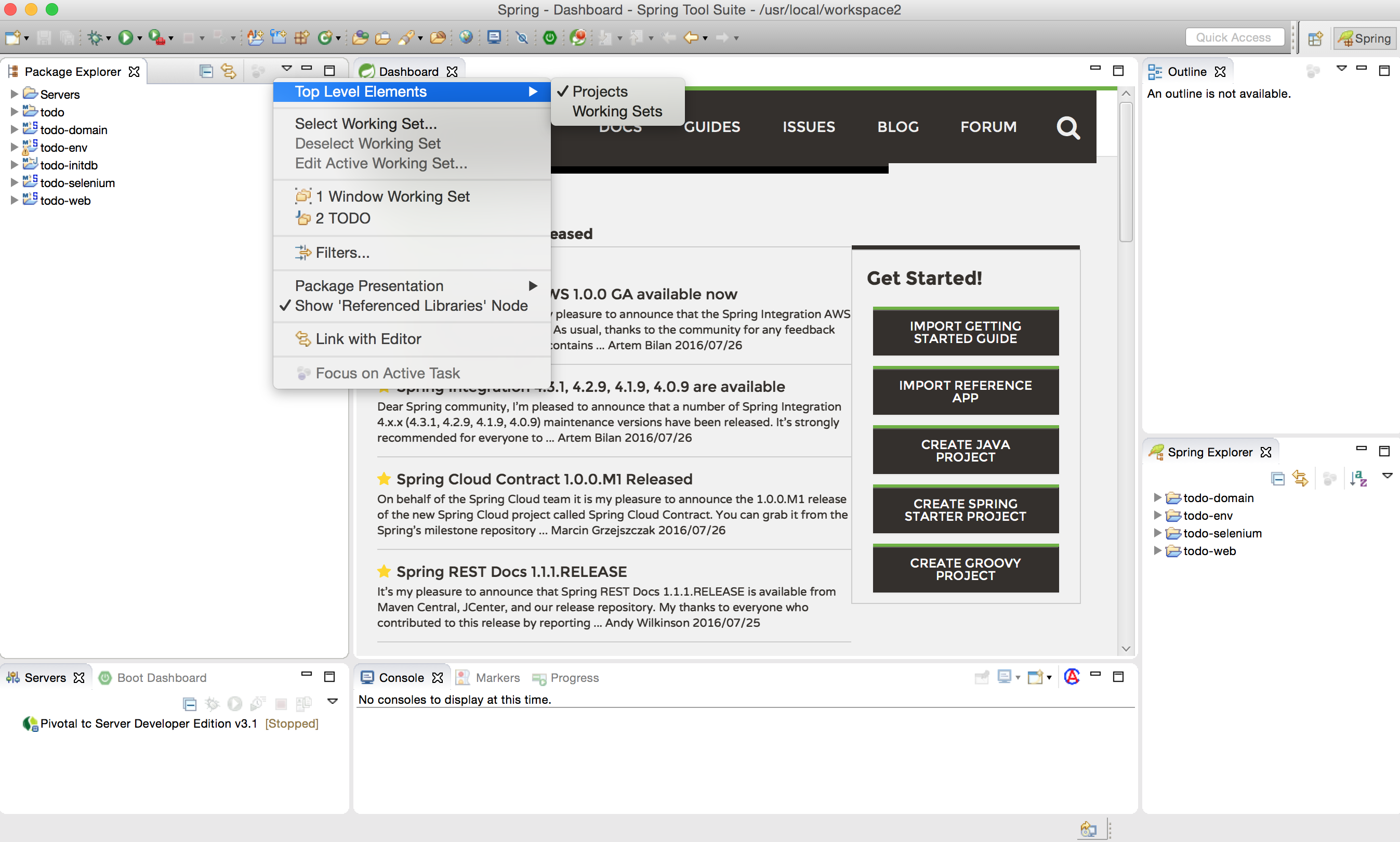Switch to the Boot Dashboard tab
Image resolution: width=1400 pixels, height=842 pixels.
(x=153, y=677)
